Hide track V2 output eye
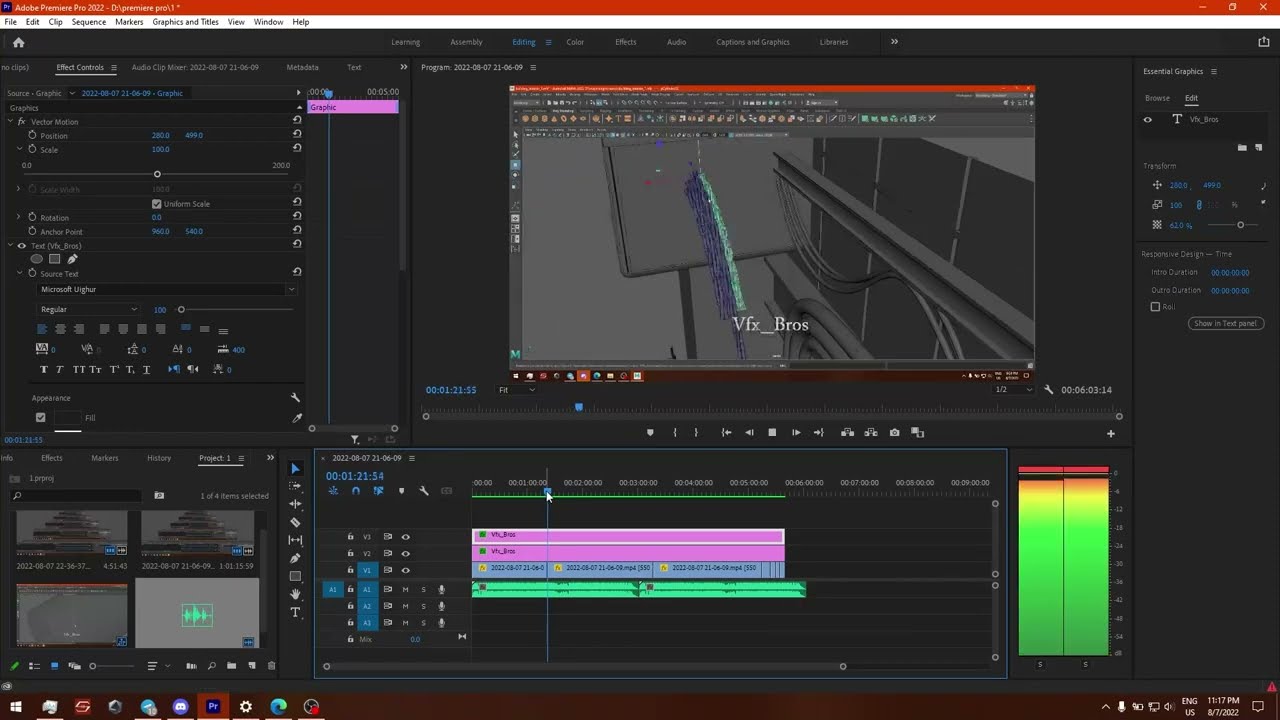 (x=405, y=553)
